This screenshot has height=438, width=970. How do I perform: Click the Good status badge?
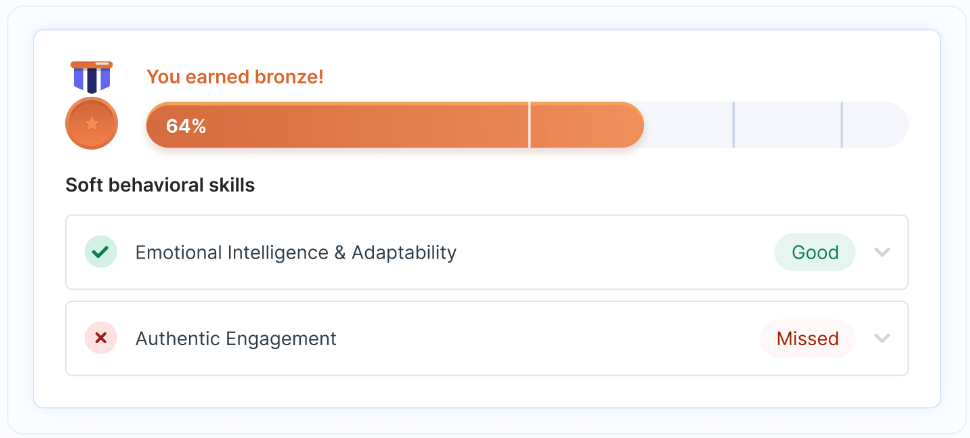[815, 252]
